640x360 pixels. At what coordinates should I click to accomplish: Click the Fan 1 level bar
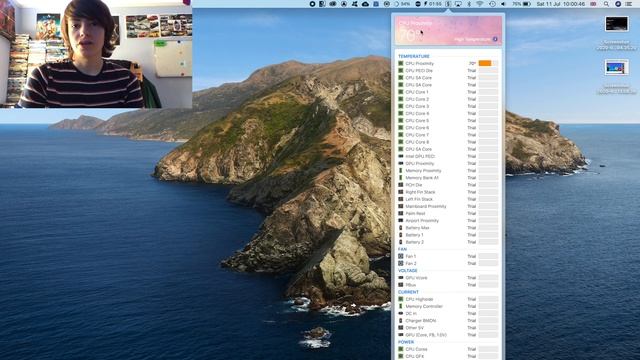[488, 256]
